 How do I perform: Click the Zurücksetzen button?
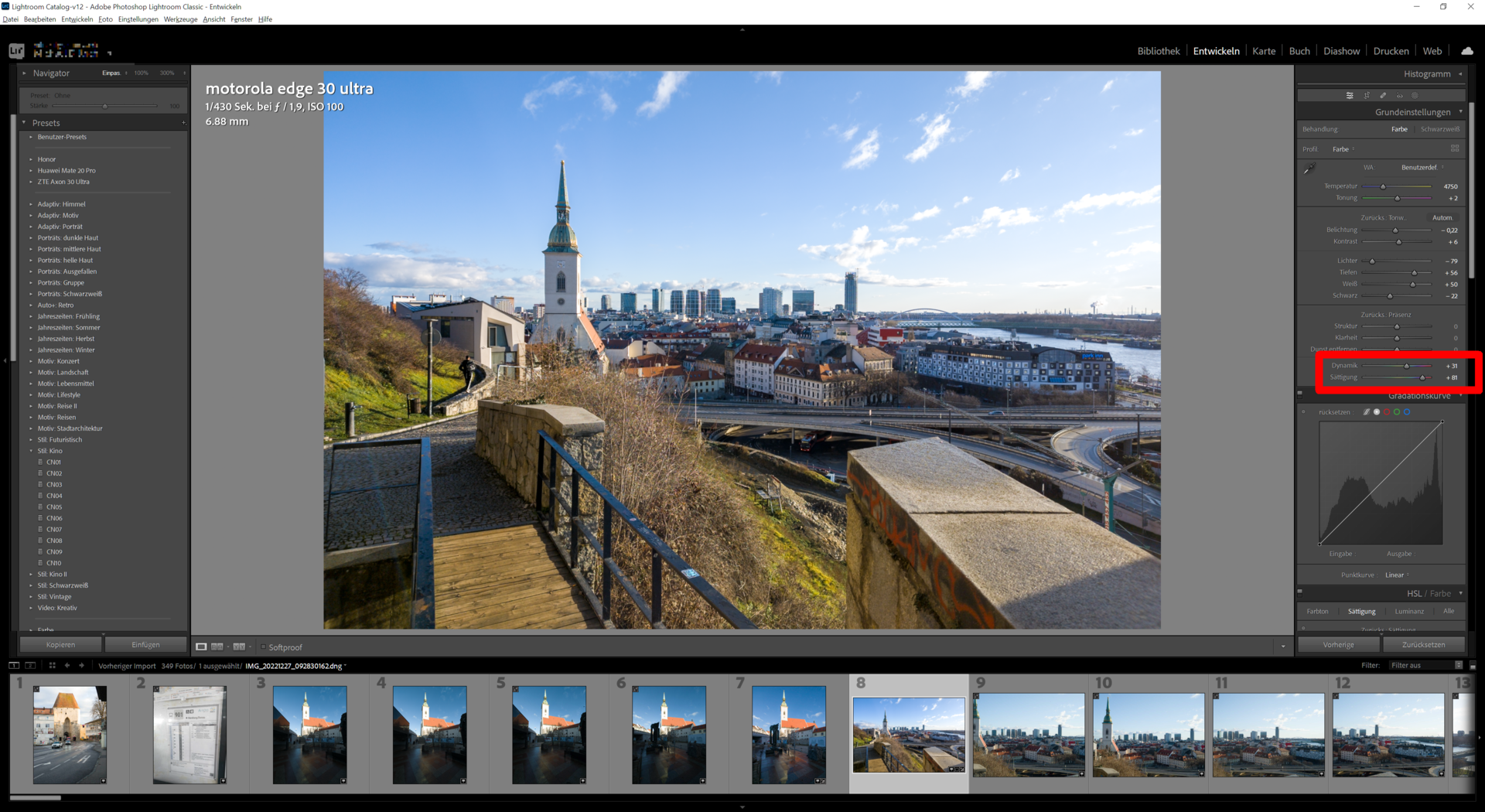1423,644
